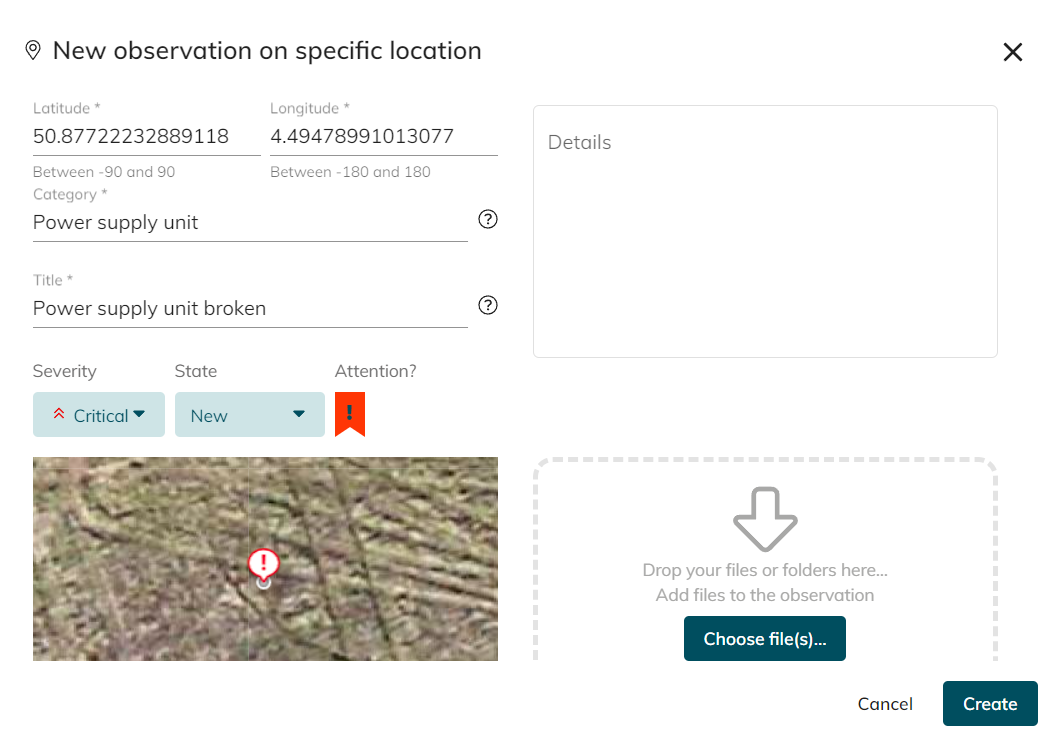Click the State dropdown caret arrow
Screen dimensions: 1047x741
[299, 415]
